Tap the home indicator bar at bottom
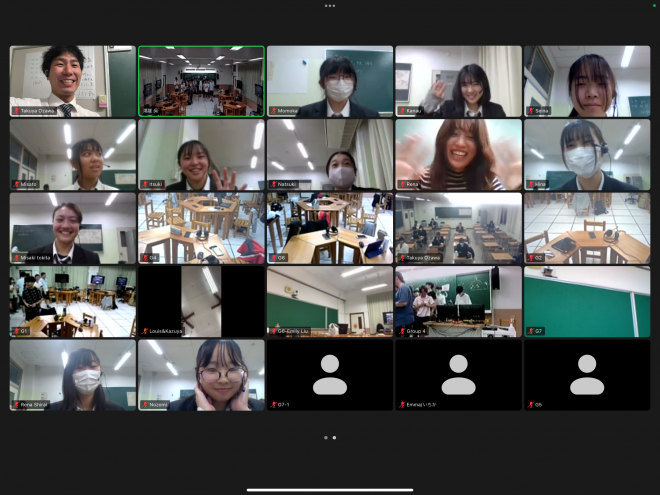The image size is (660, 495). [x=330, y=489]
